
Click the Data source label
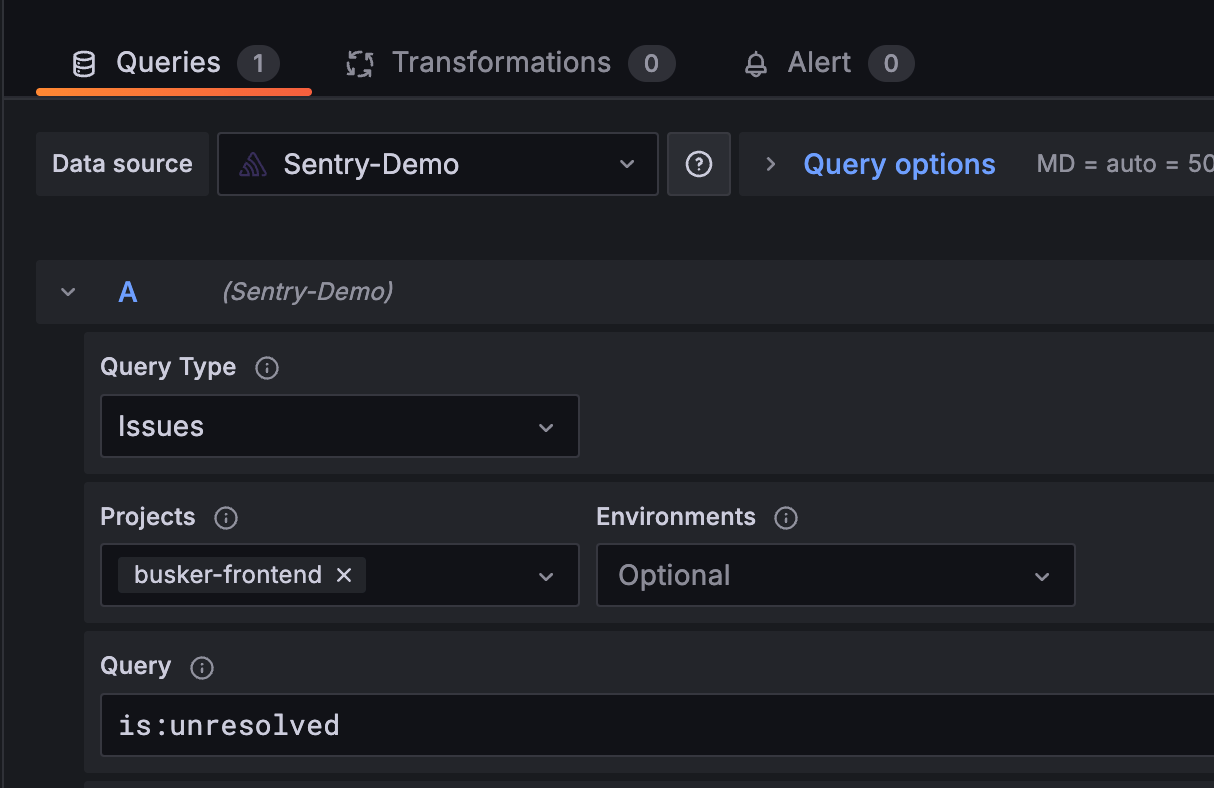pos(122,164)
